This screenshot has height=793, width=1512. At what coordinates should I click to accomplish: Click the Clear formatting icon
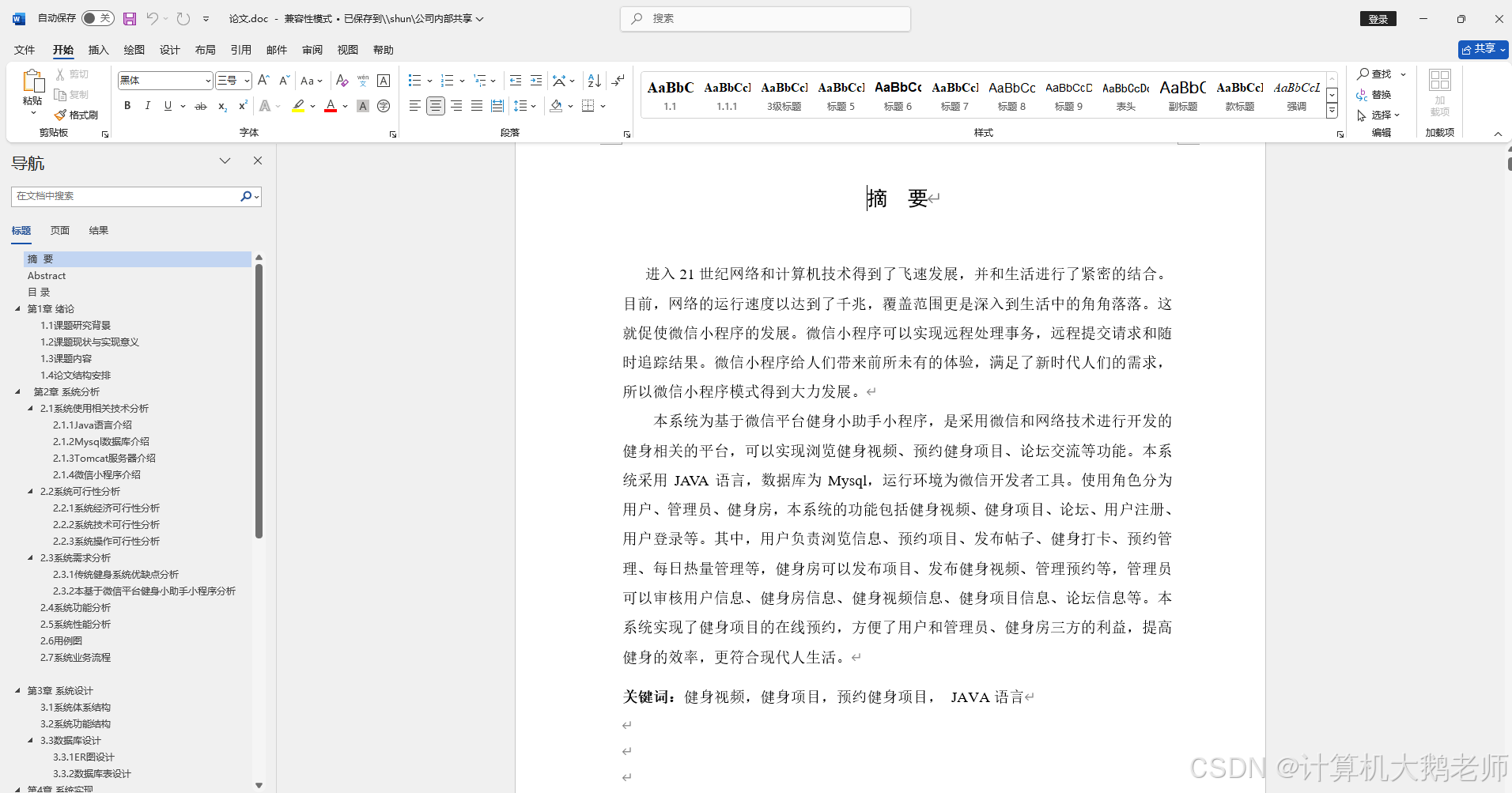point(342,81)
